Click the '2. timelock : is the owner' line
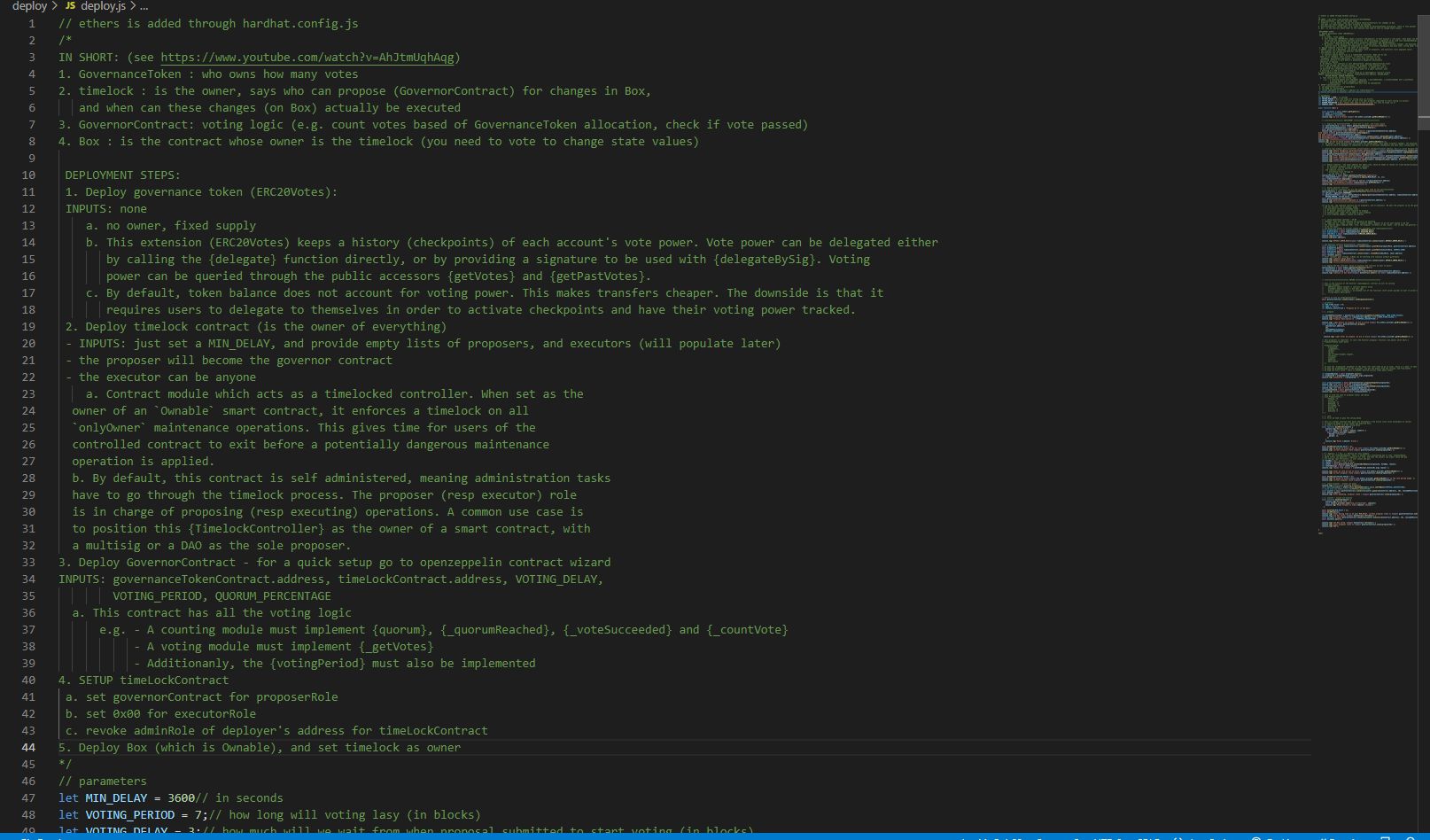1430x840 pixels. click(354, 90)
